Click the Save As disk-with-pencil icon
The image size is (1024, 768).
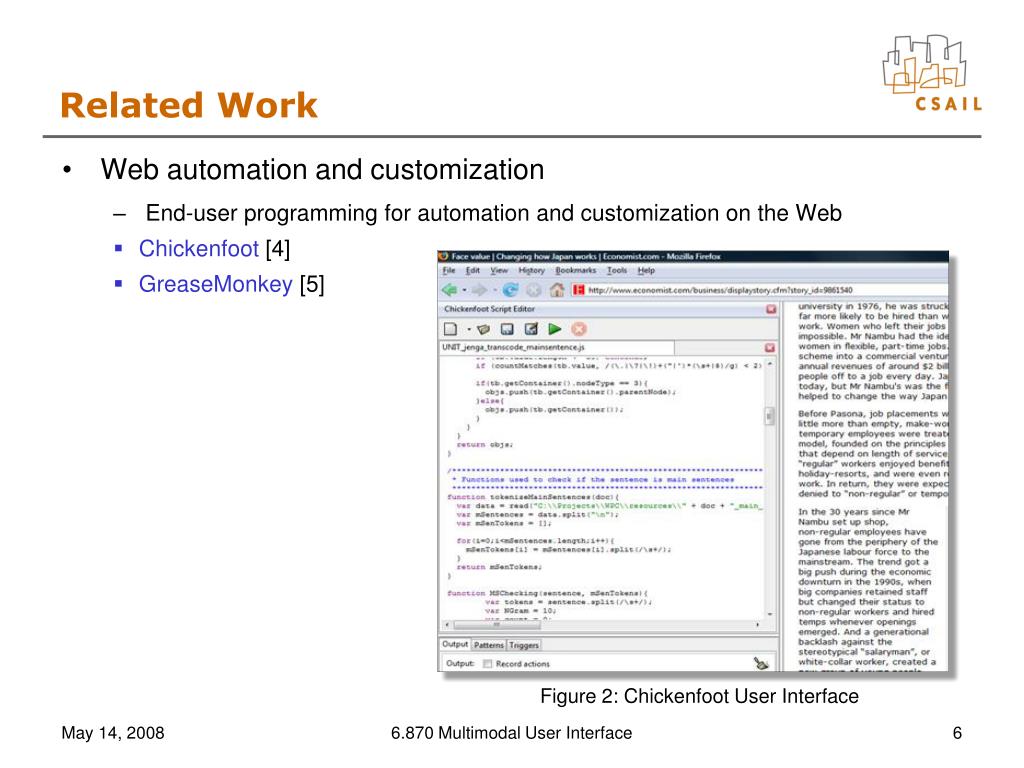pos(531,329)
